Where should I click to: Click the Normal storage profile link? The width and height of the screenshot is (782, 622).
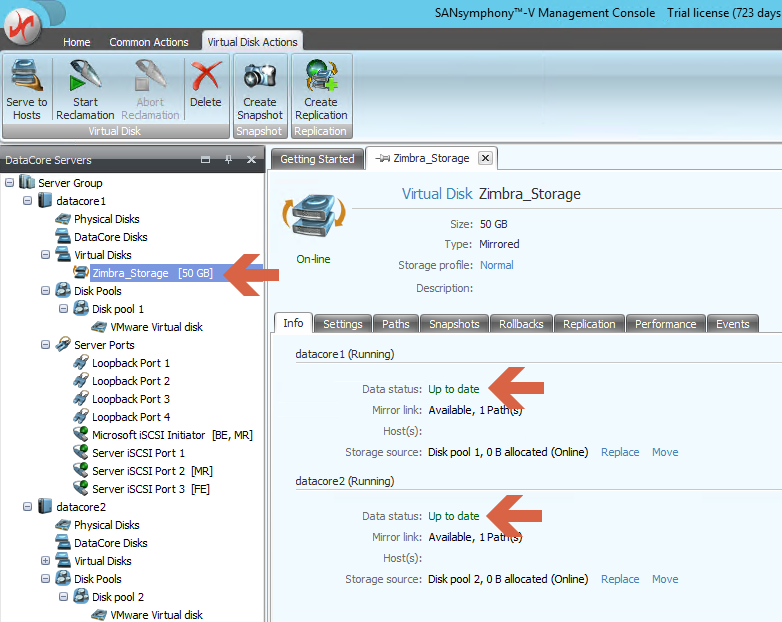tap(496, 265)
